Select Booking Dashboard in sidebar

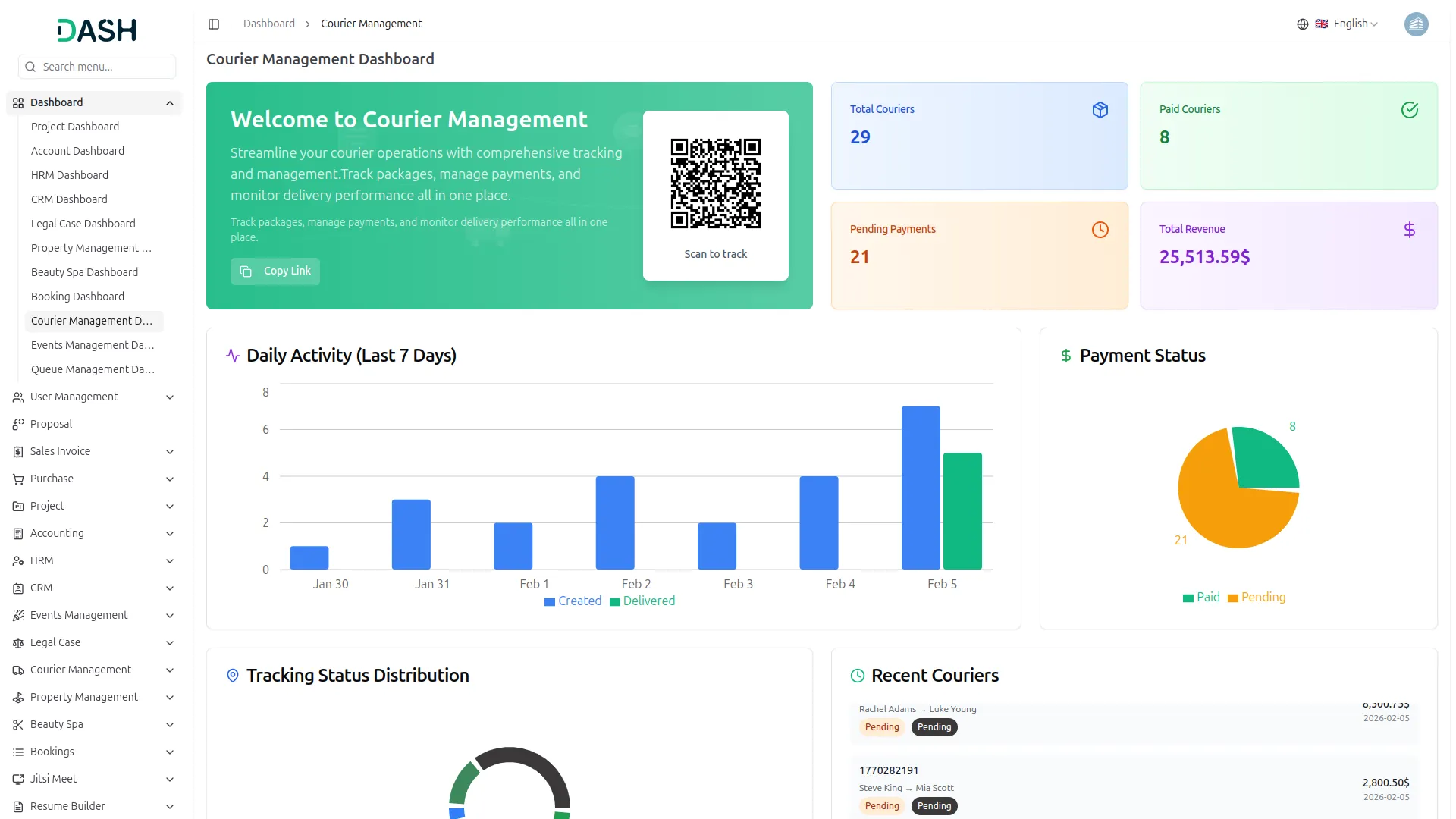tap(77, 297)
